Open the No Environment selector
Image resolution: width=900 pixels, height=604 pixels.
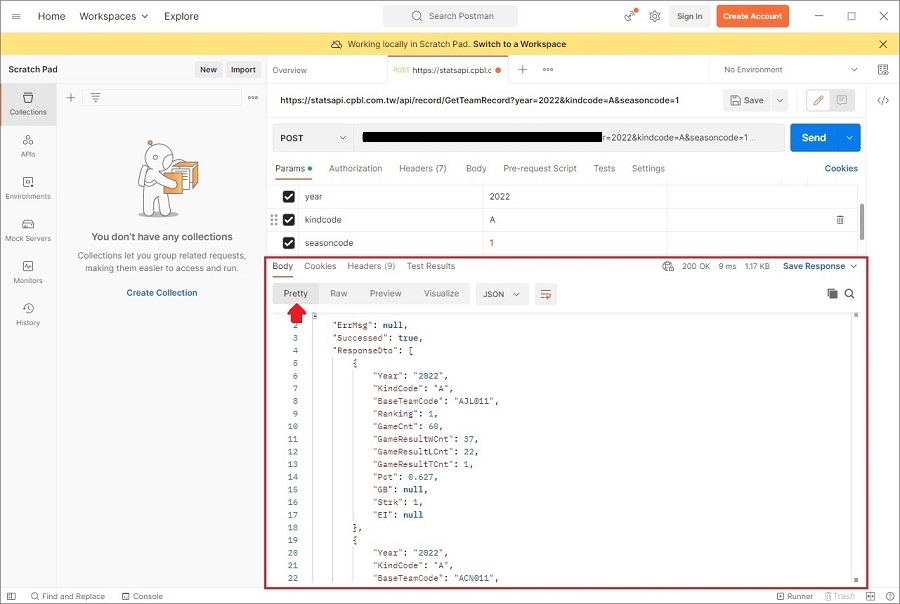tap(790, 69)
